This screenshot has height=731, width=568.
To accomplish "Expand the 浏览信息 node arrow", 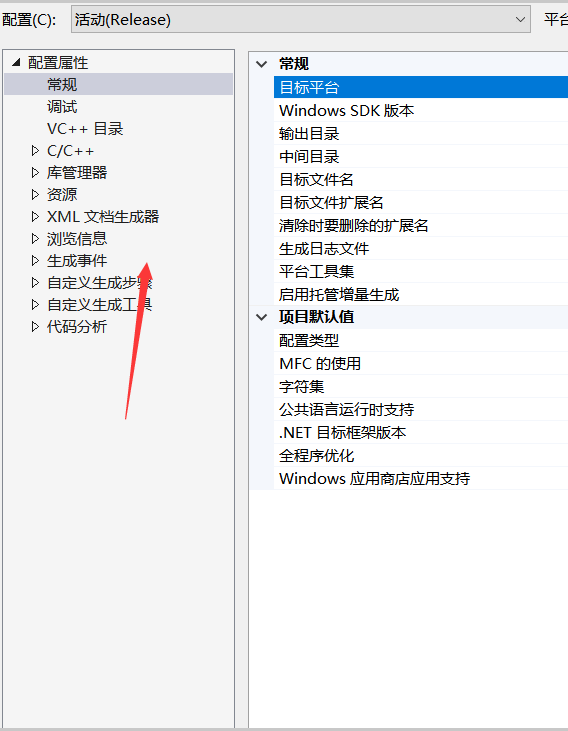I will [35, 239].
